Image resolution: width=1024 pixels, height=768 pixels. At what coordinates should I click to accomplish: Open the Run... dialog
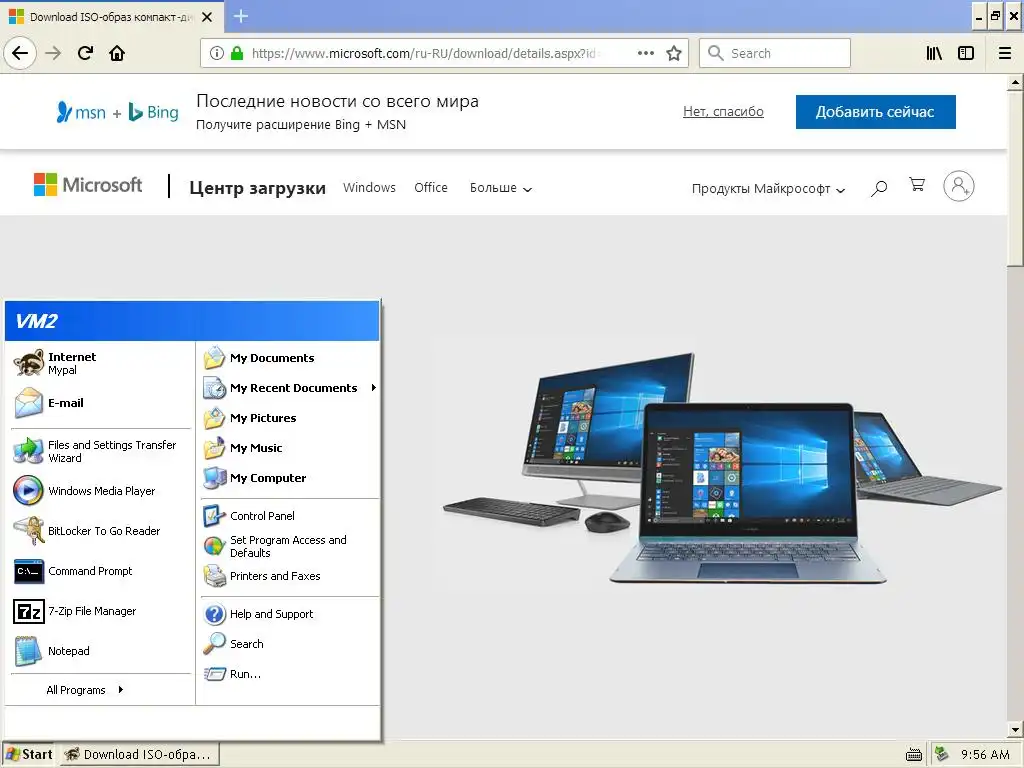[289, 674]
